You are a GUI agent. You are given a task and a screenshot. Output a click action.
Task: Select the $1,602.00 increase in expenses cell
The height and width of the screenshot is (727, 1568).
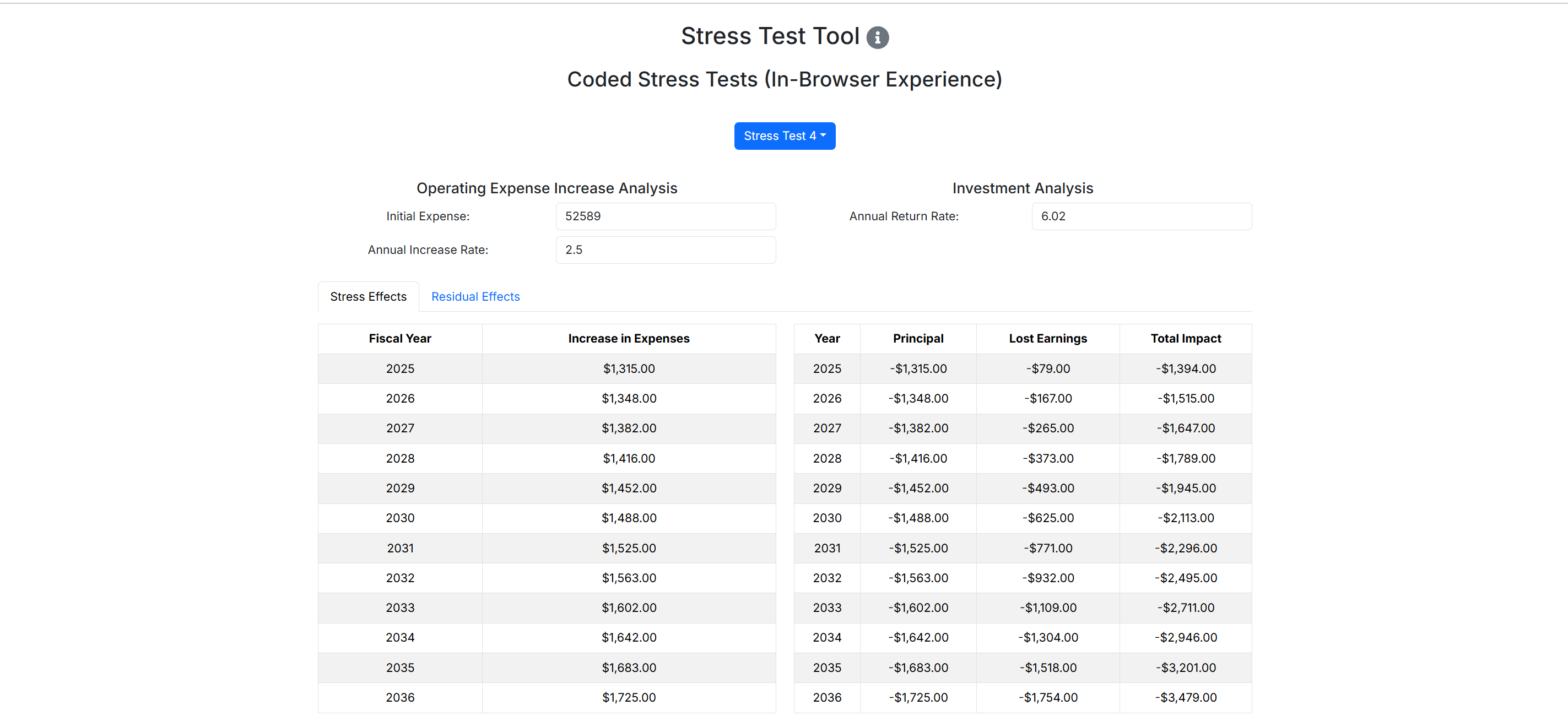(629, 607)
